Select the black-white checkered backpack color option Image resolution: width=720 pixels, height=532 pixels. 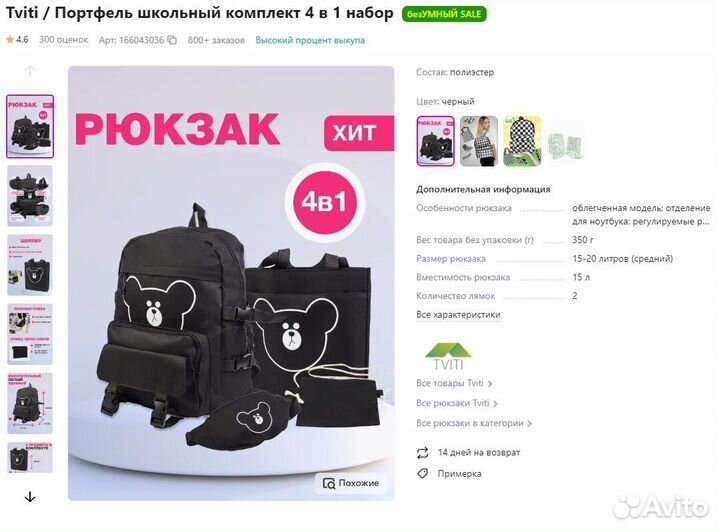(479, 141)
